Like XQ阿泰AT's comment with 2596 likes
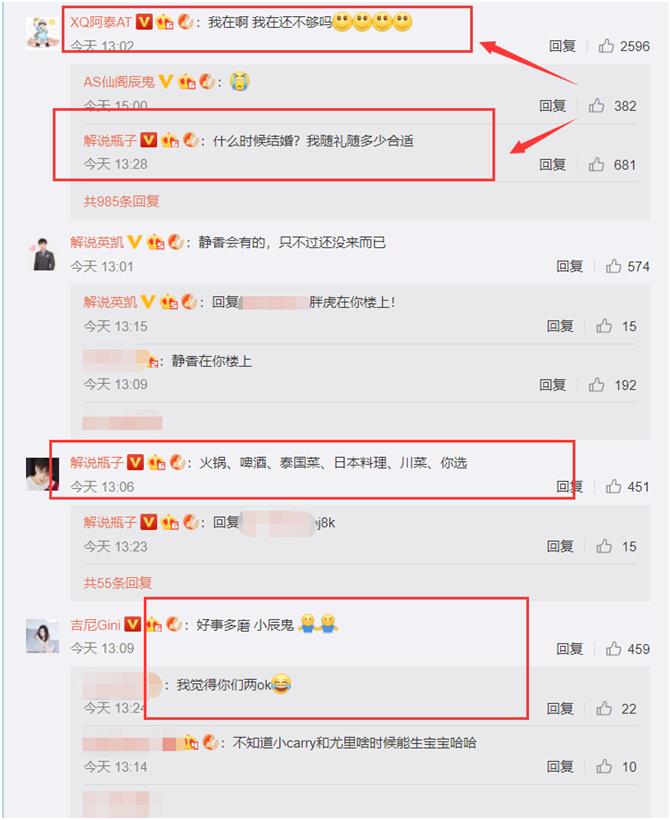 tap(607, 46)
